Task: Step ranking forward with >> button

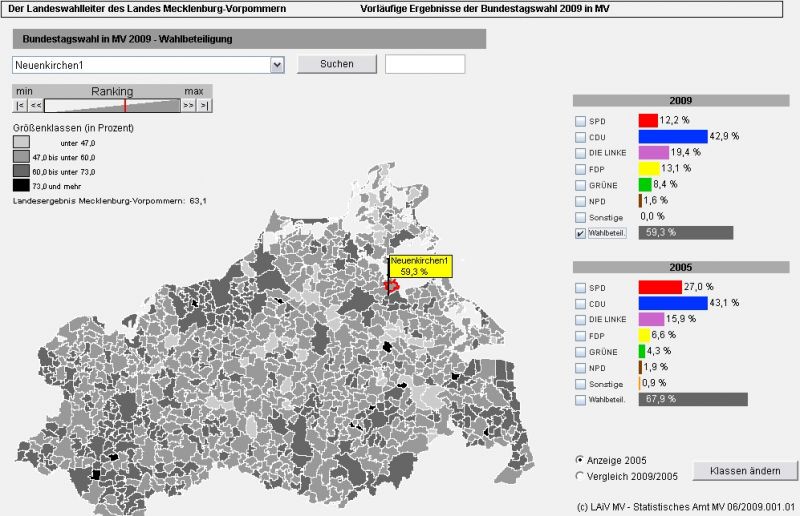Action: [x=188, y=106]
